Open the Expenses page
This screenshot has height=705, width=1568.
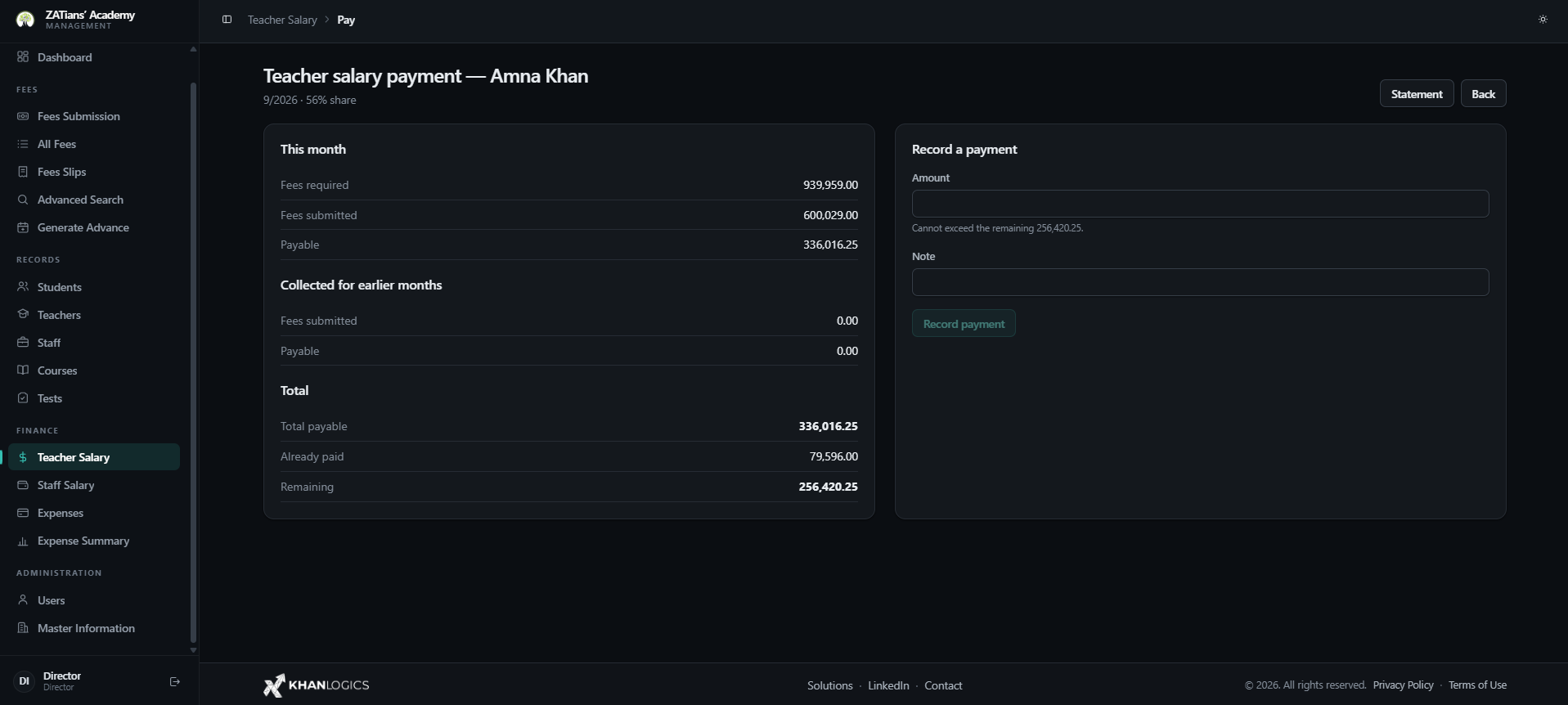click(x=94, y=513)
